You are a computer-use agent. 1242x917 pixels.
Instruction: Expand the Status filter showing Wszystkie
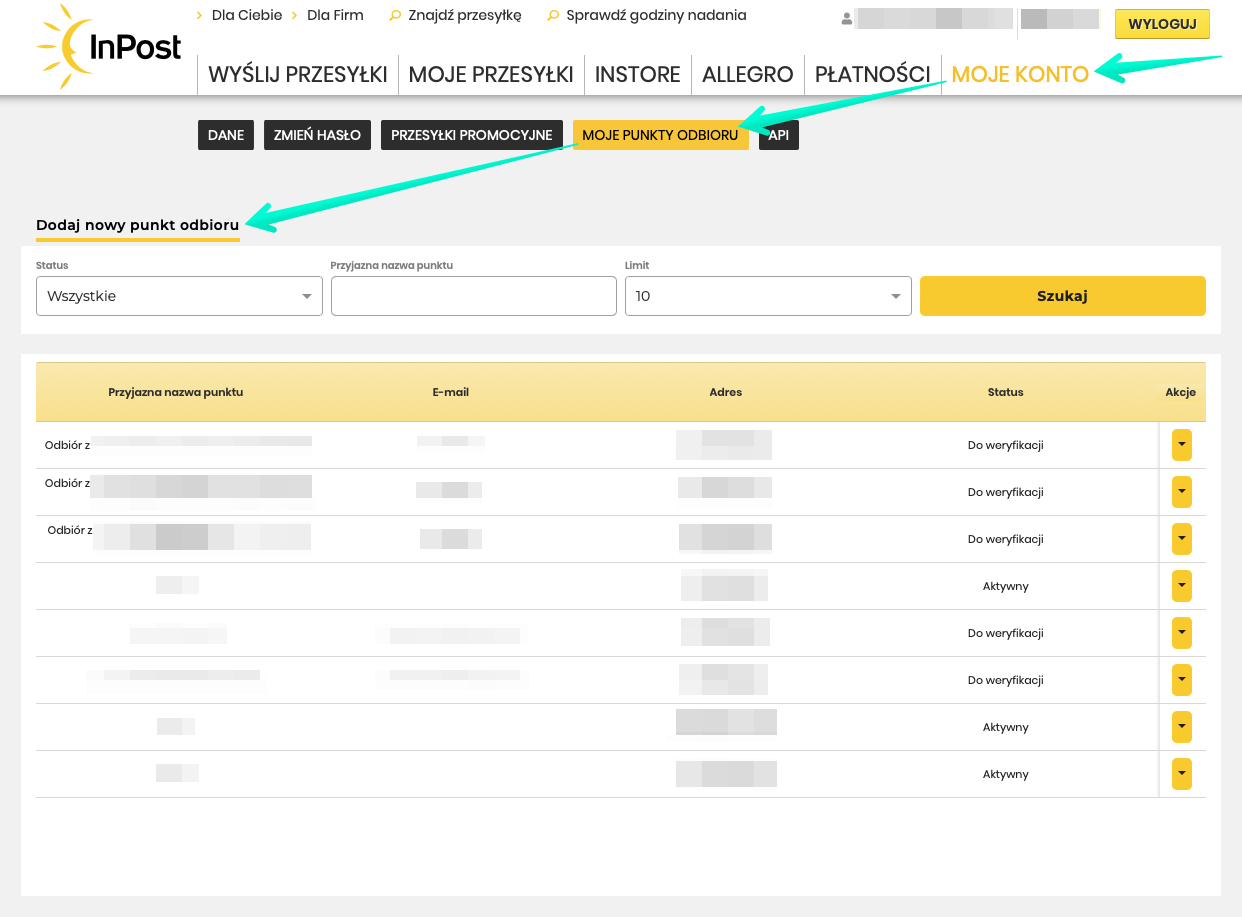(x=179, y=296)
